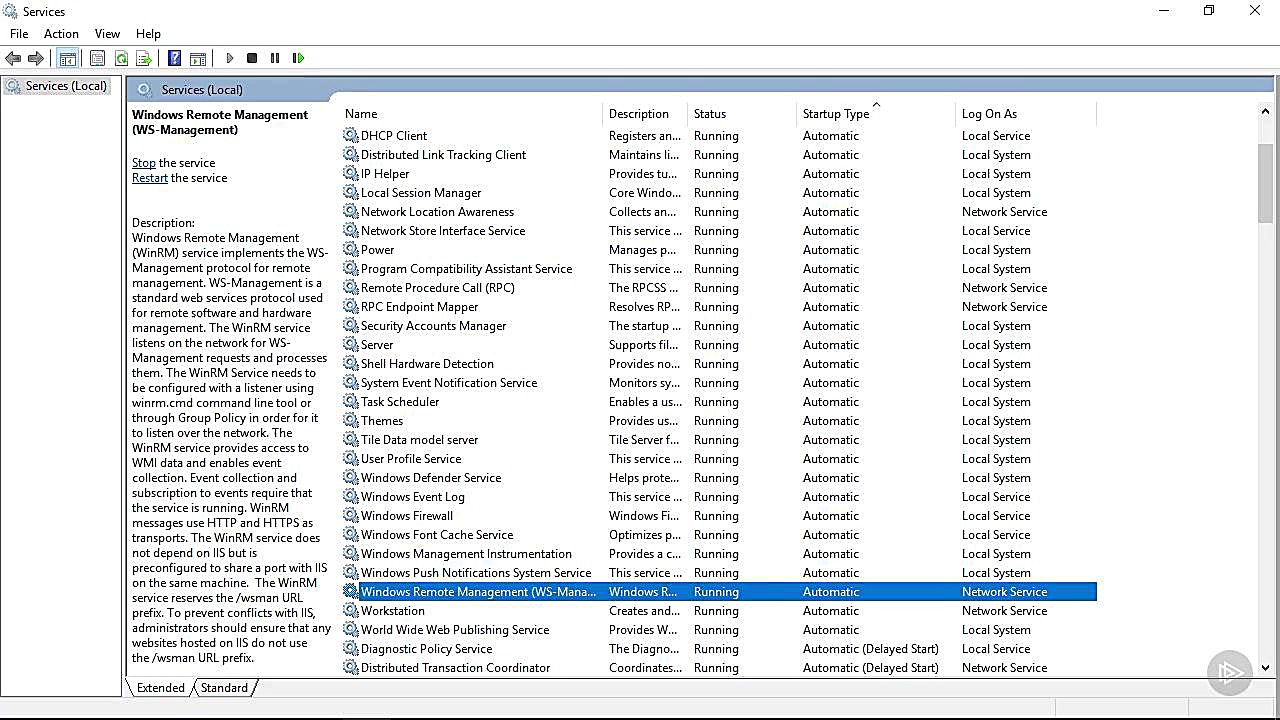
Task: Sort by the Description column header
Action: click(645, 114)
